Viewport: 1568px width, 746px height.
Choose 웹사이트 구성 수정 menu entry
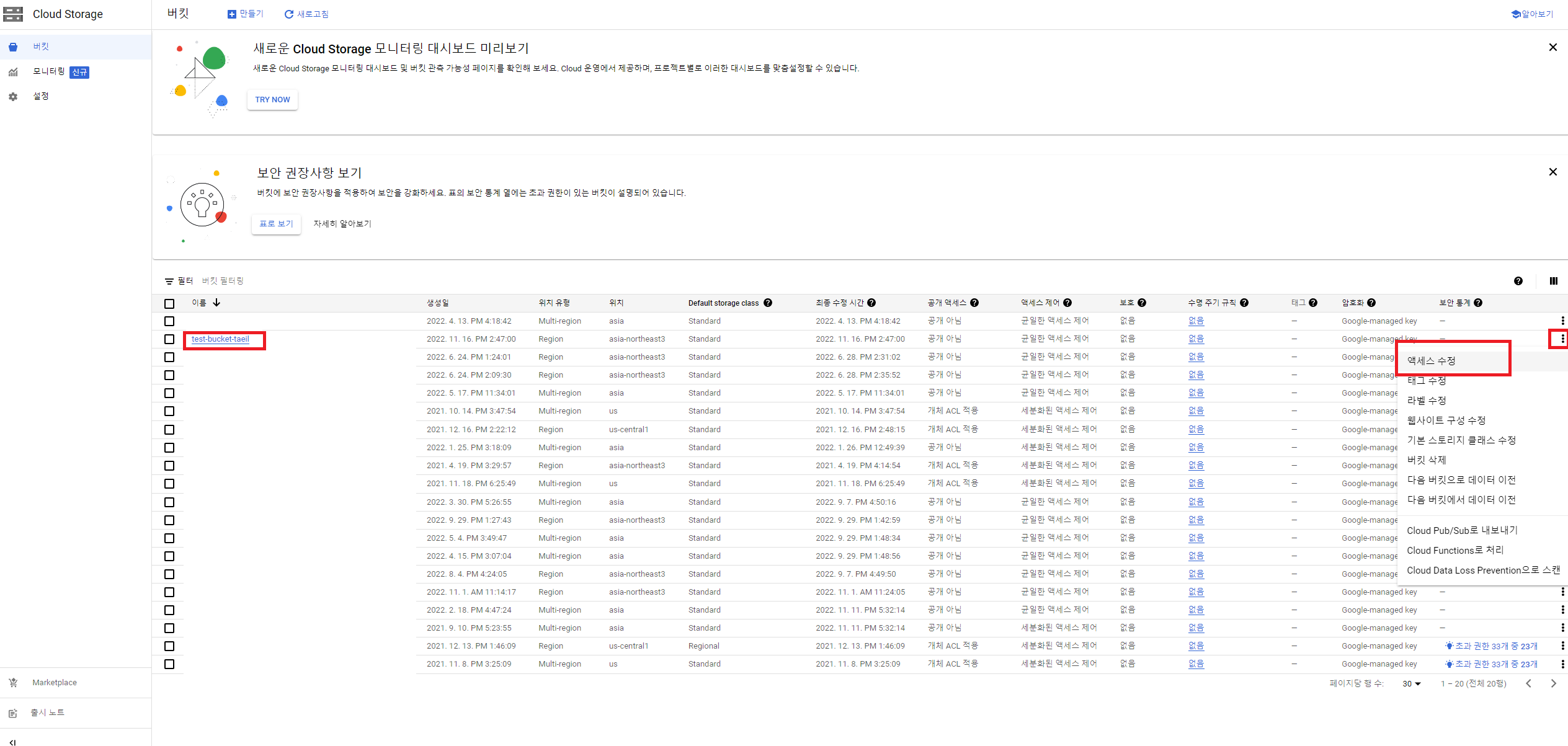point(1482,420)
